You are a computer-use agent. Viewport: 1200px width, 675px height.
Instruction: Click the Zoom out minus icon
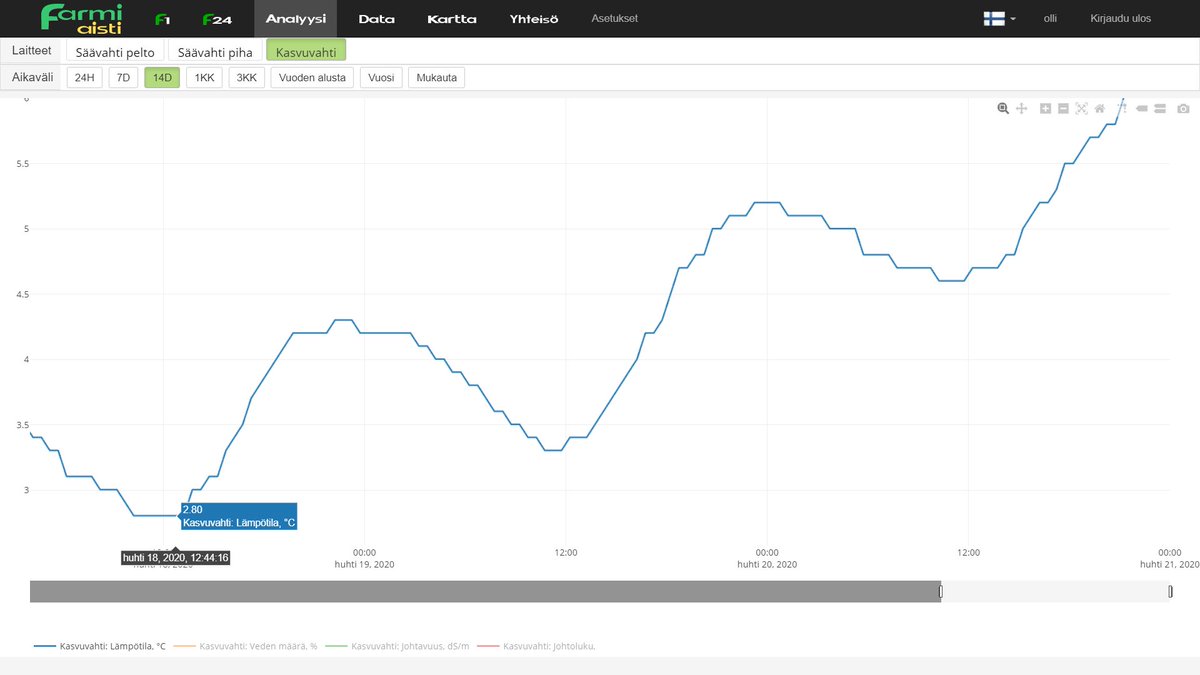point(1063,108)
